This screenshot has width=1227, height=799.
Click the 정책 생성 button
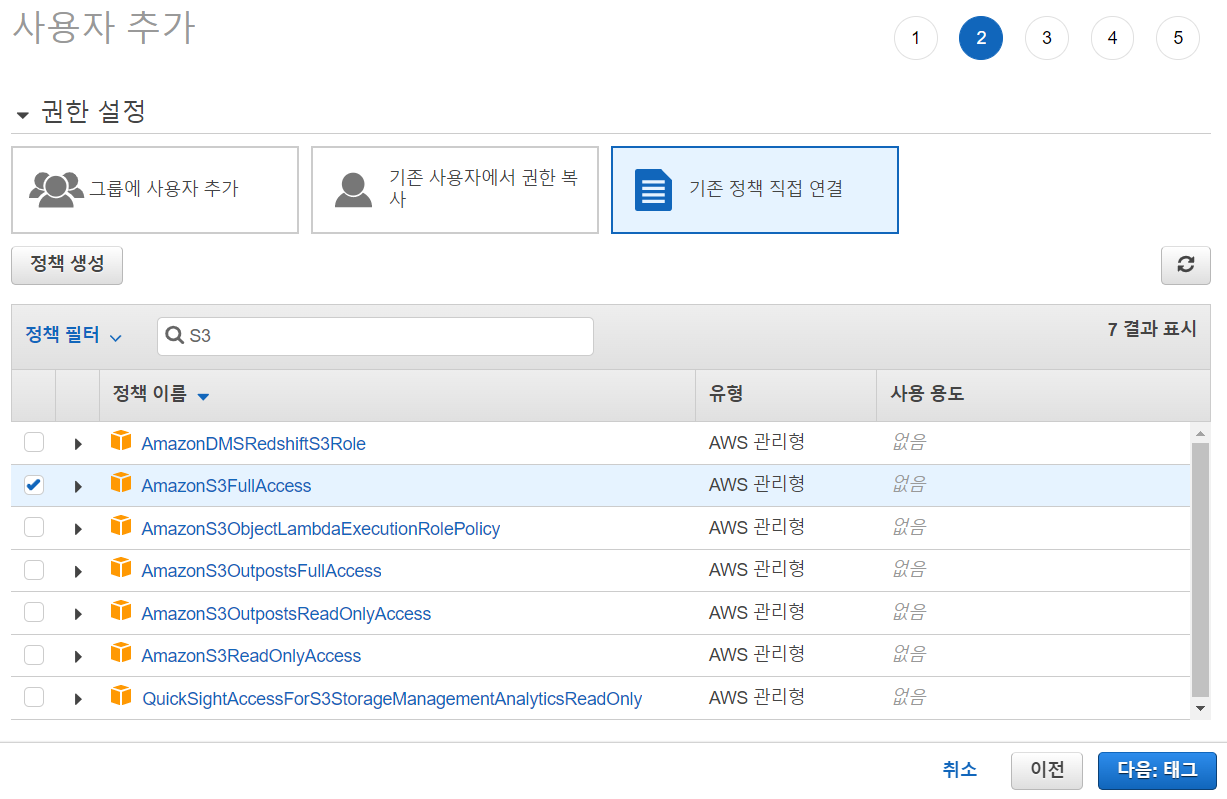(67, 265)
